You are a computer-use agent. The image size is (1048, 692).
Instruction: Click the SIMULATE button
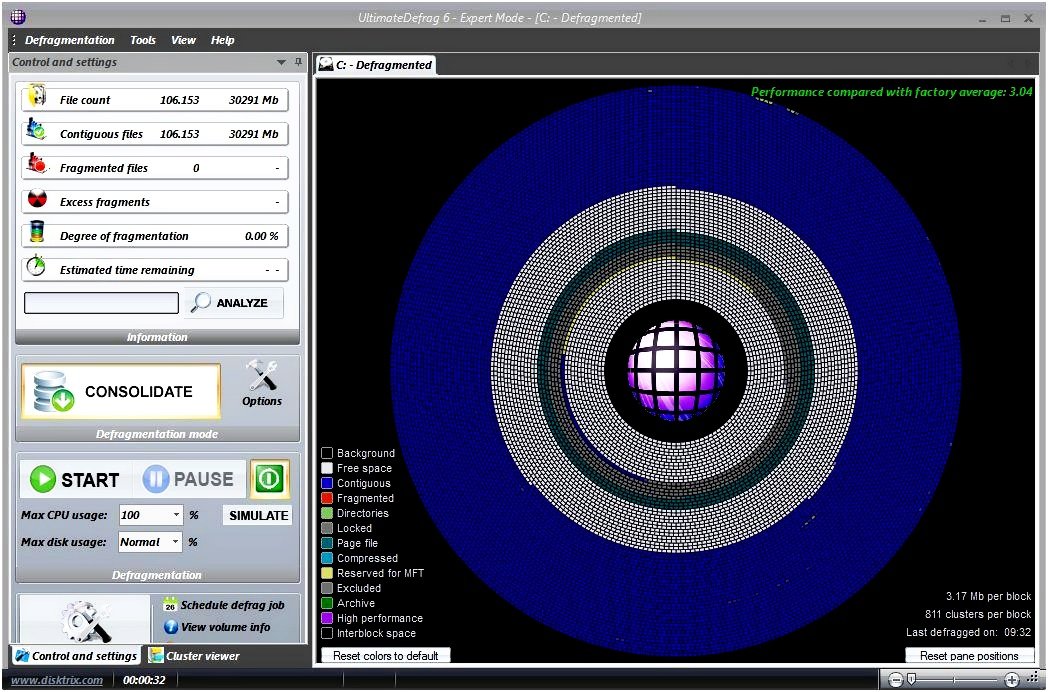pyautogui.click(x=258, y=515)
